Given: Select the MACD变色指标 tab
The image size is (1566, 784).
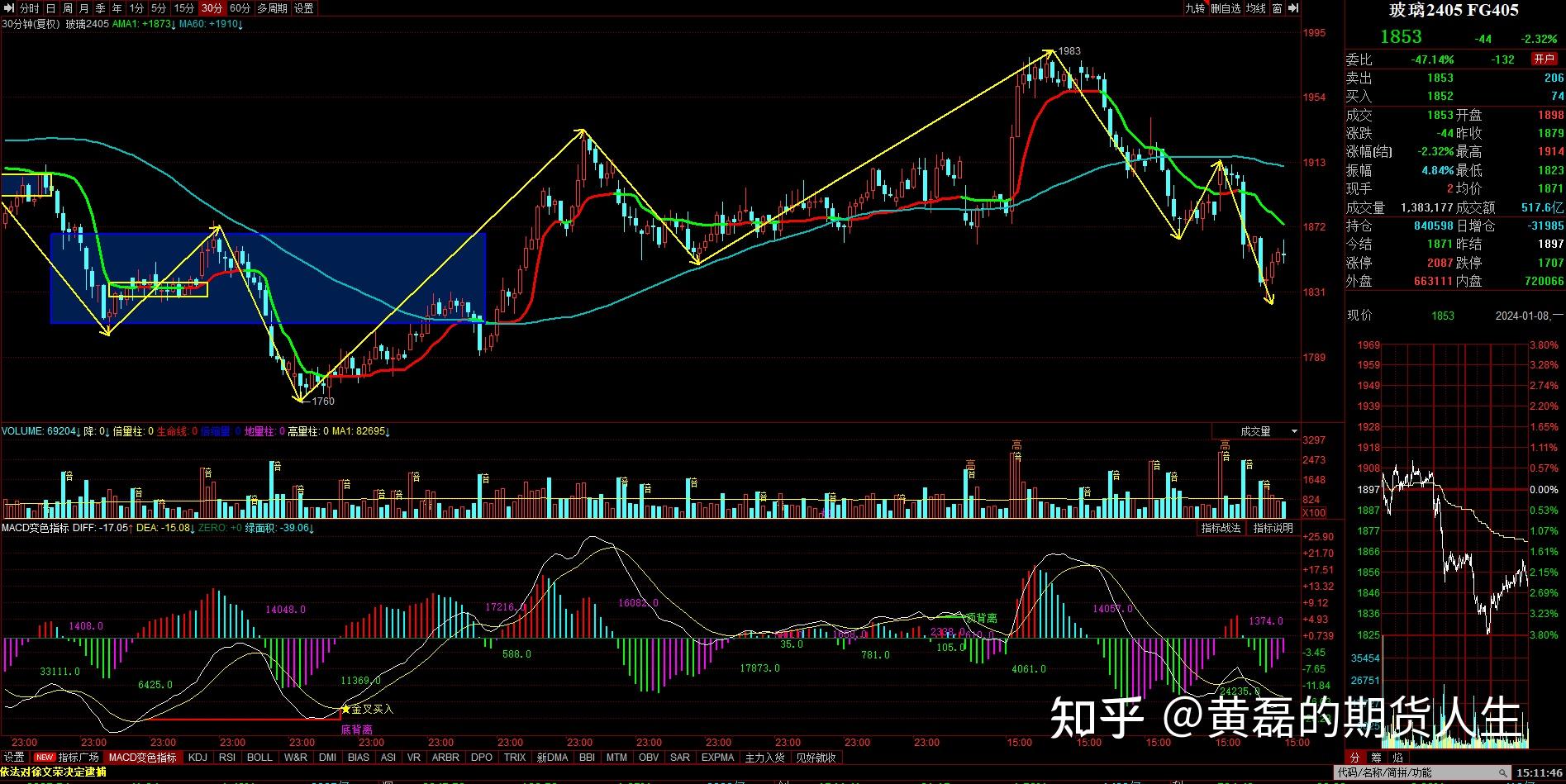Looking at the screenshot, I should [143, 757].
